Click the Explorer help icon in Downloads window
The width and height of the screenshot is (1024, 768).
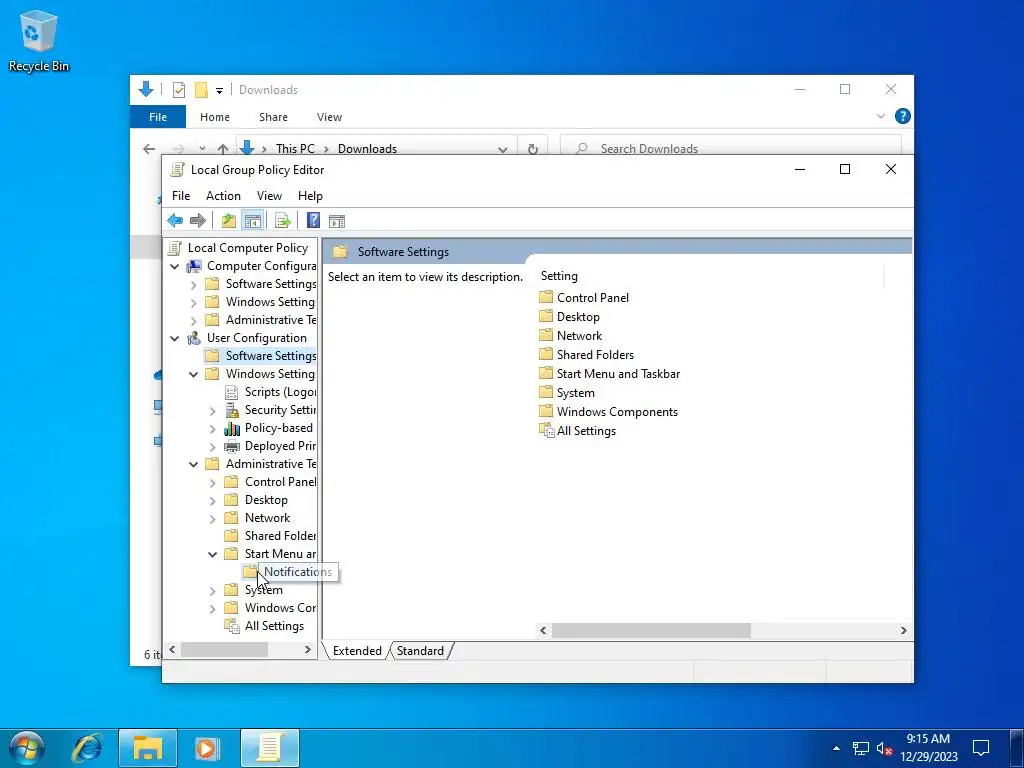click(x=903, y=116)
